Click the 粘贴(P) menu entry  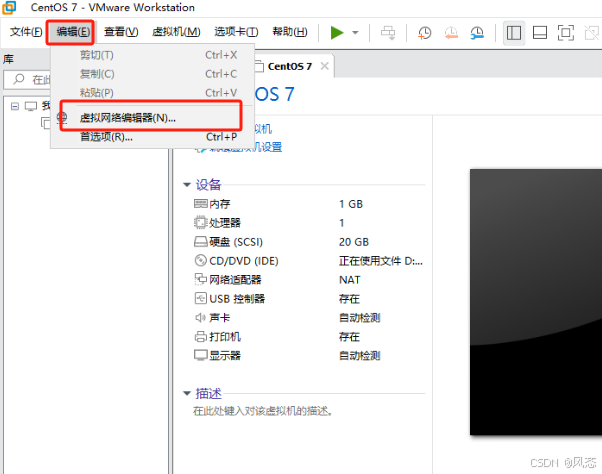[x=152, y=92]
